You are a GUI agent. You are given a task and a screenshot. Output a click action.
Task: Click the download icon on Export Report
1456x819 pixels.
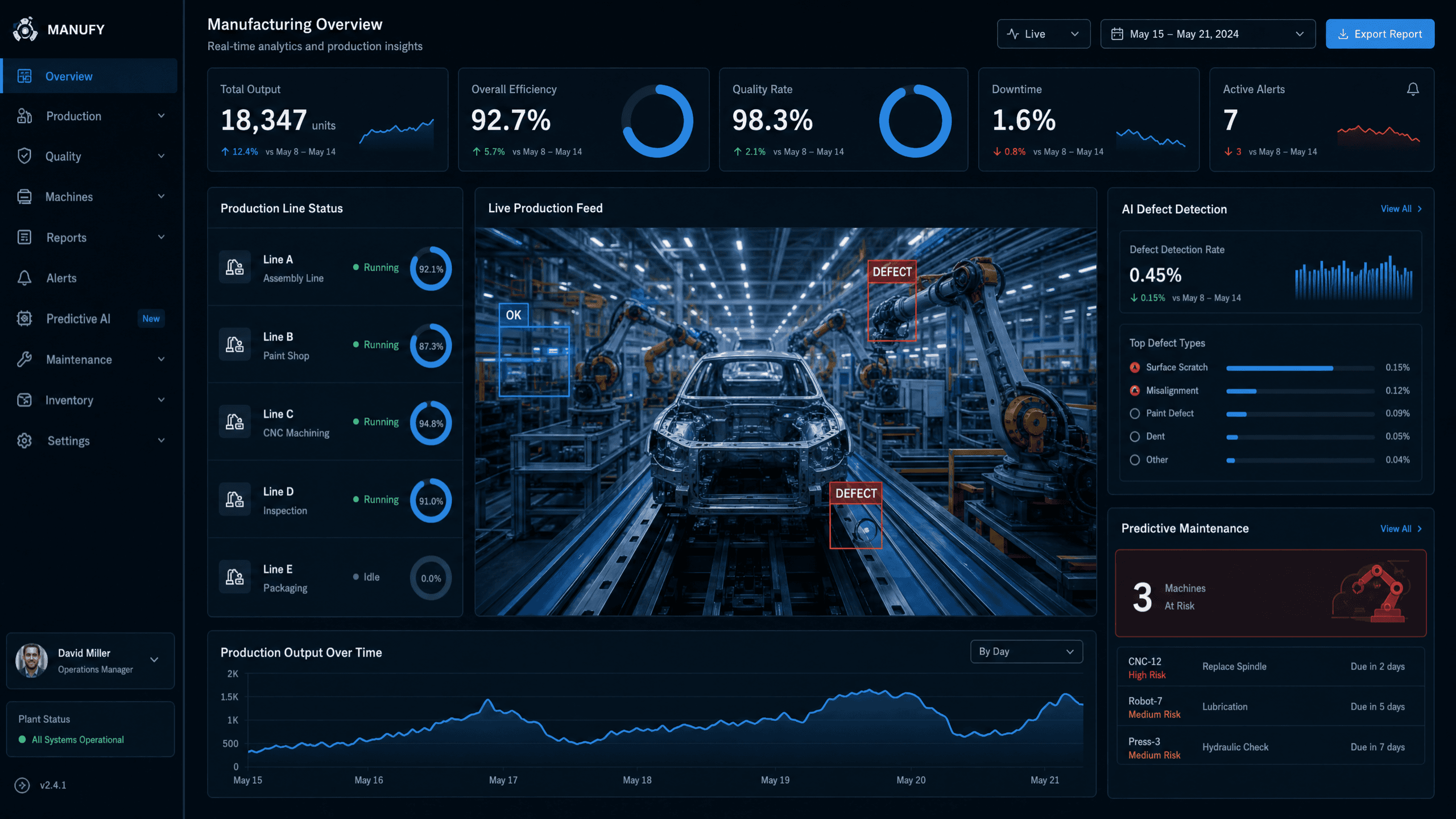point(1343,34)
